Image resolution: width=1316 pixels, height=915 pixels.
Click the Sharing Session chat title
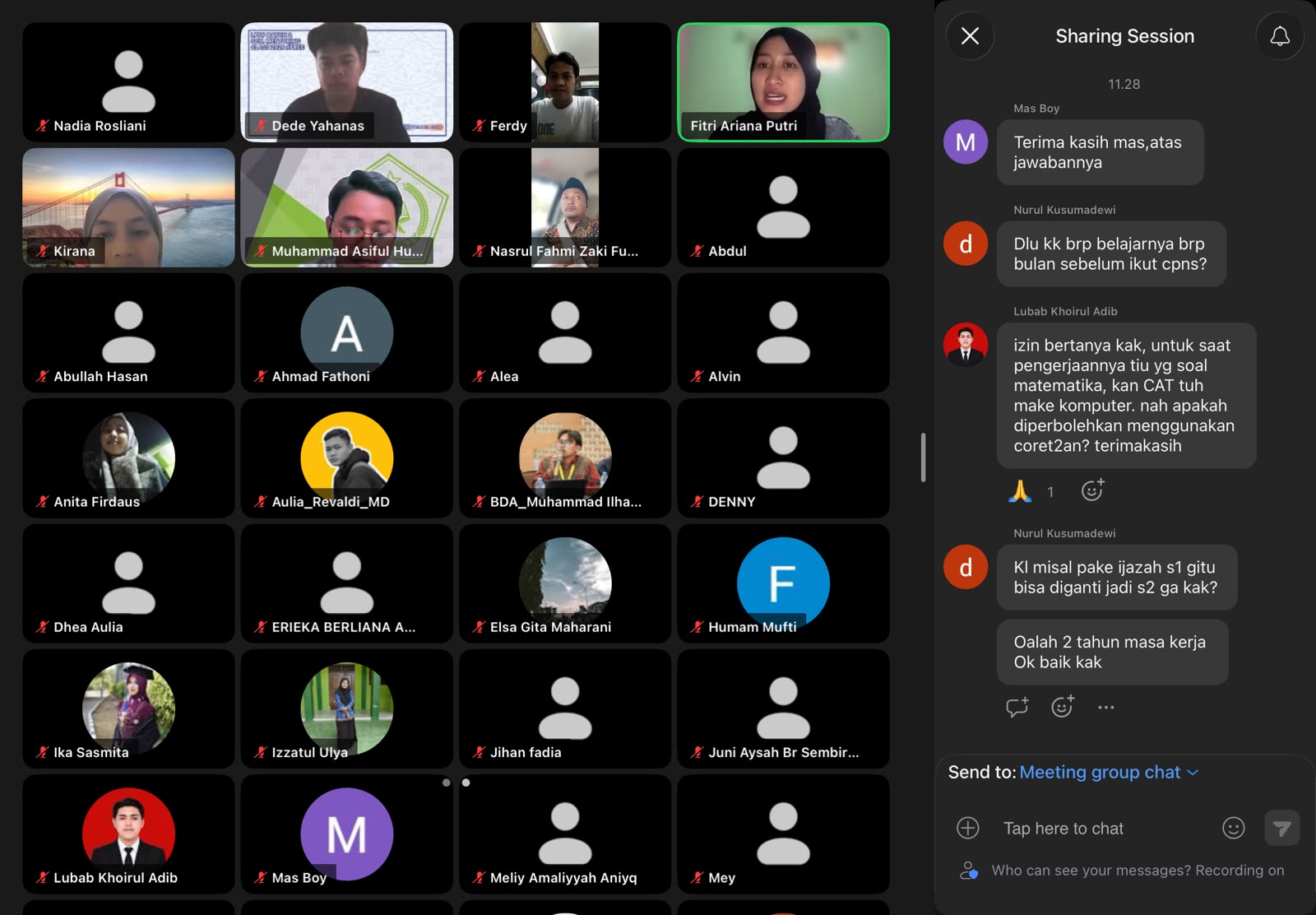click(1124, 36)
